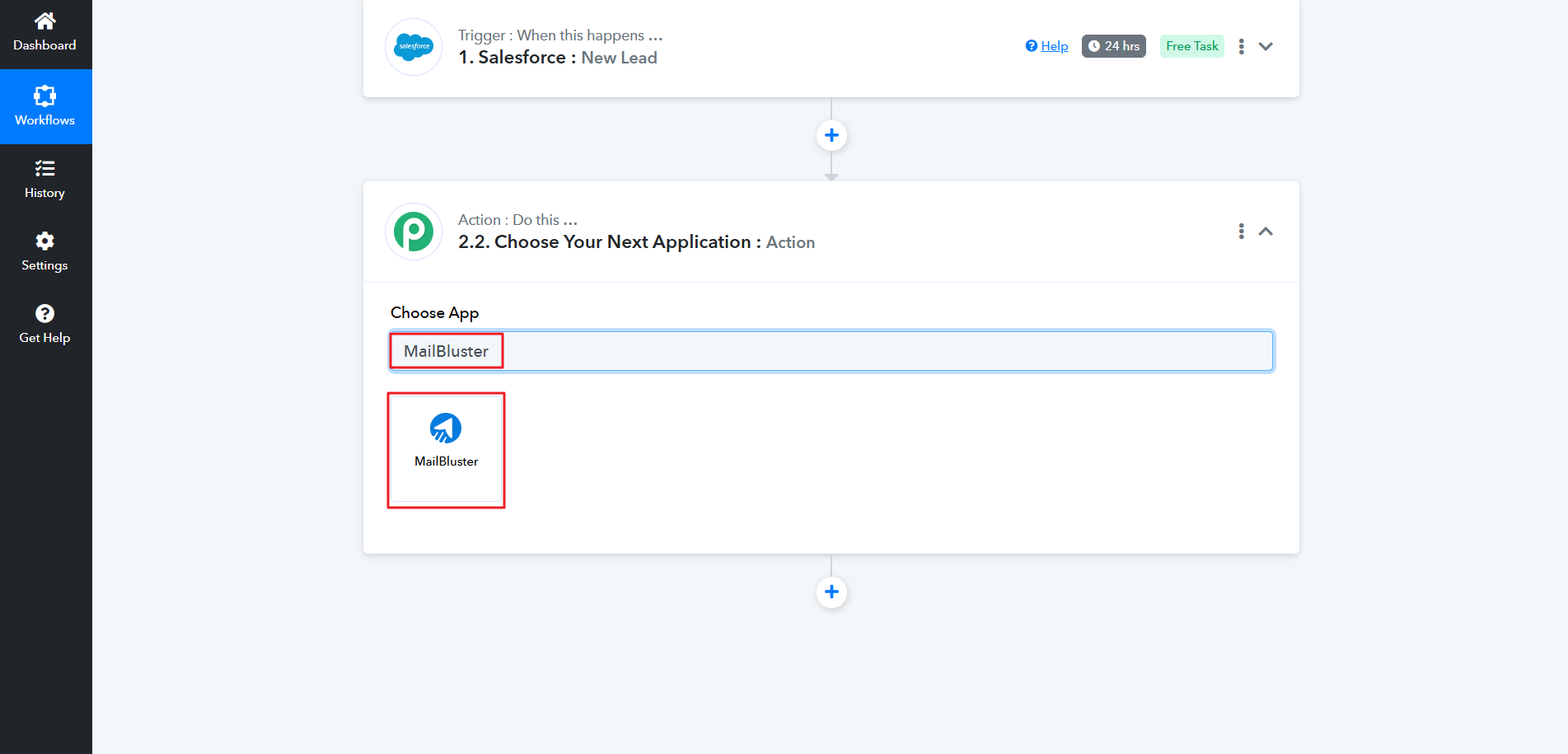Open the History page
Screen dimensions: 1568x754
45,180
